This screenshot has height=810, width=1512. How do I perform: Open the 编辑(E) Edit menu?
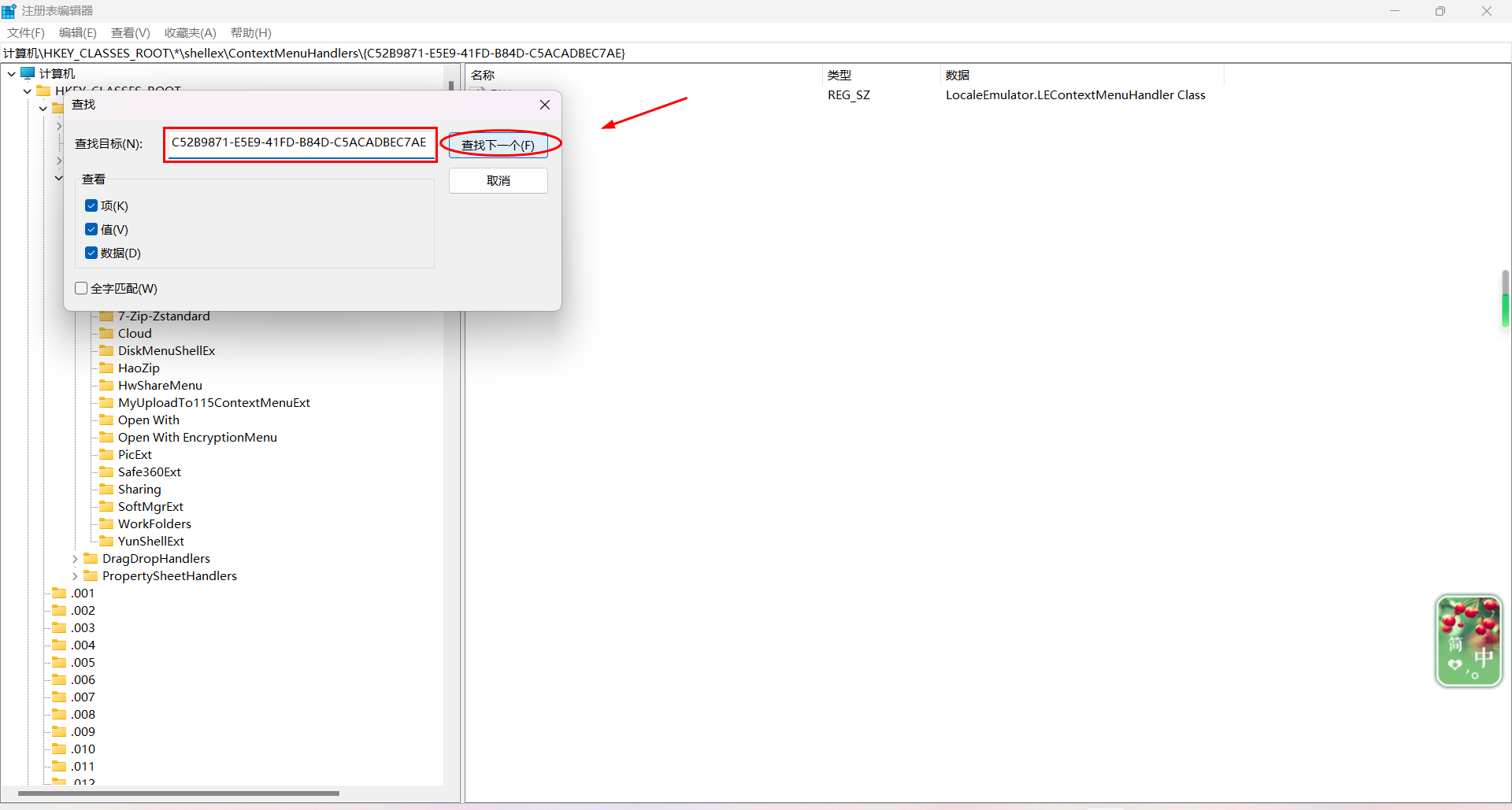[77, 33]
